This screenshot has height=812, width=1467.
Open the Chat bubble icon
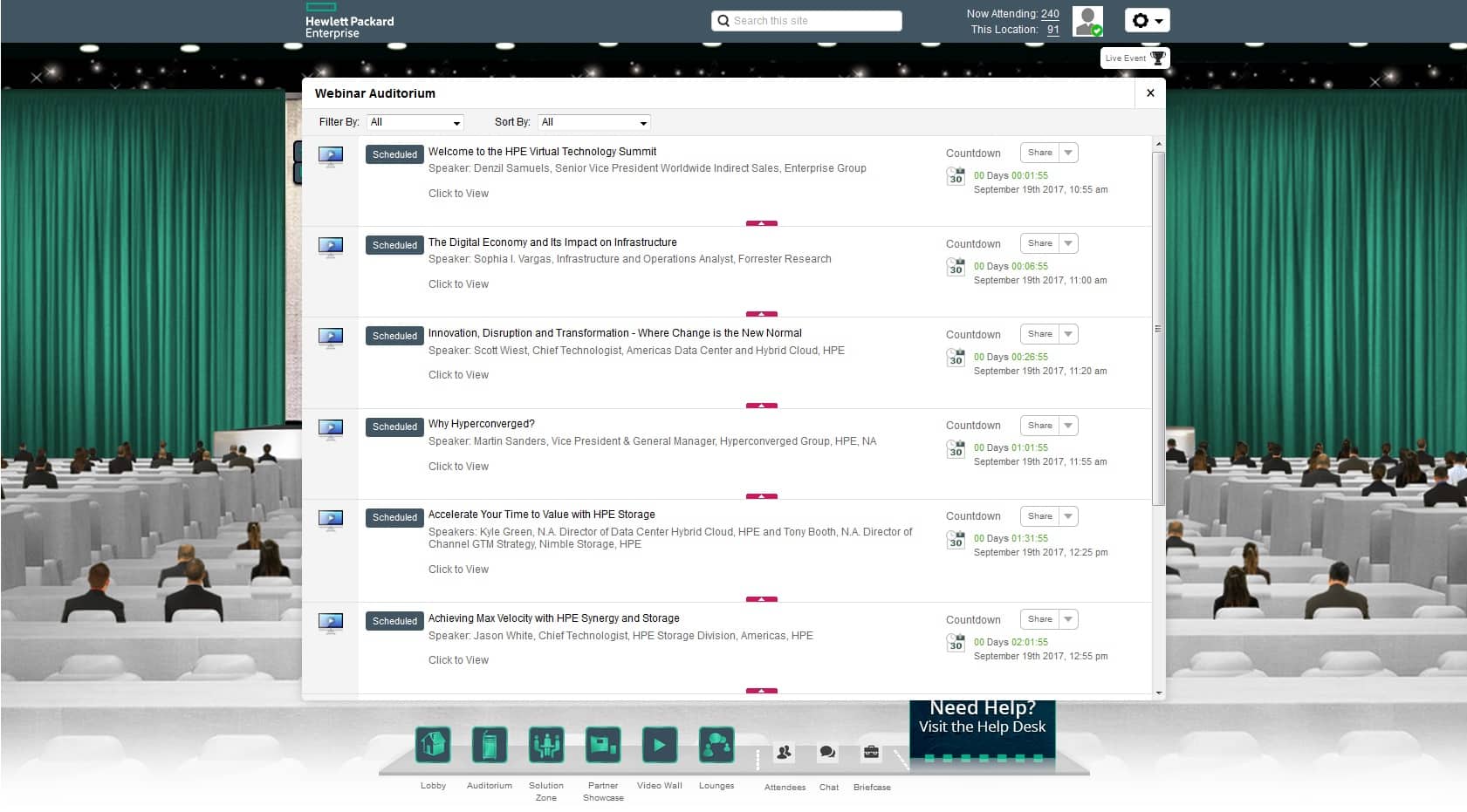coord(828,753)
